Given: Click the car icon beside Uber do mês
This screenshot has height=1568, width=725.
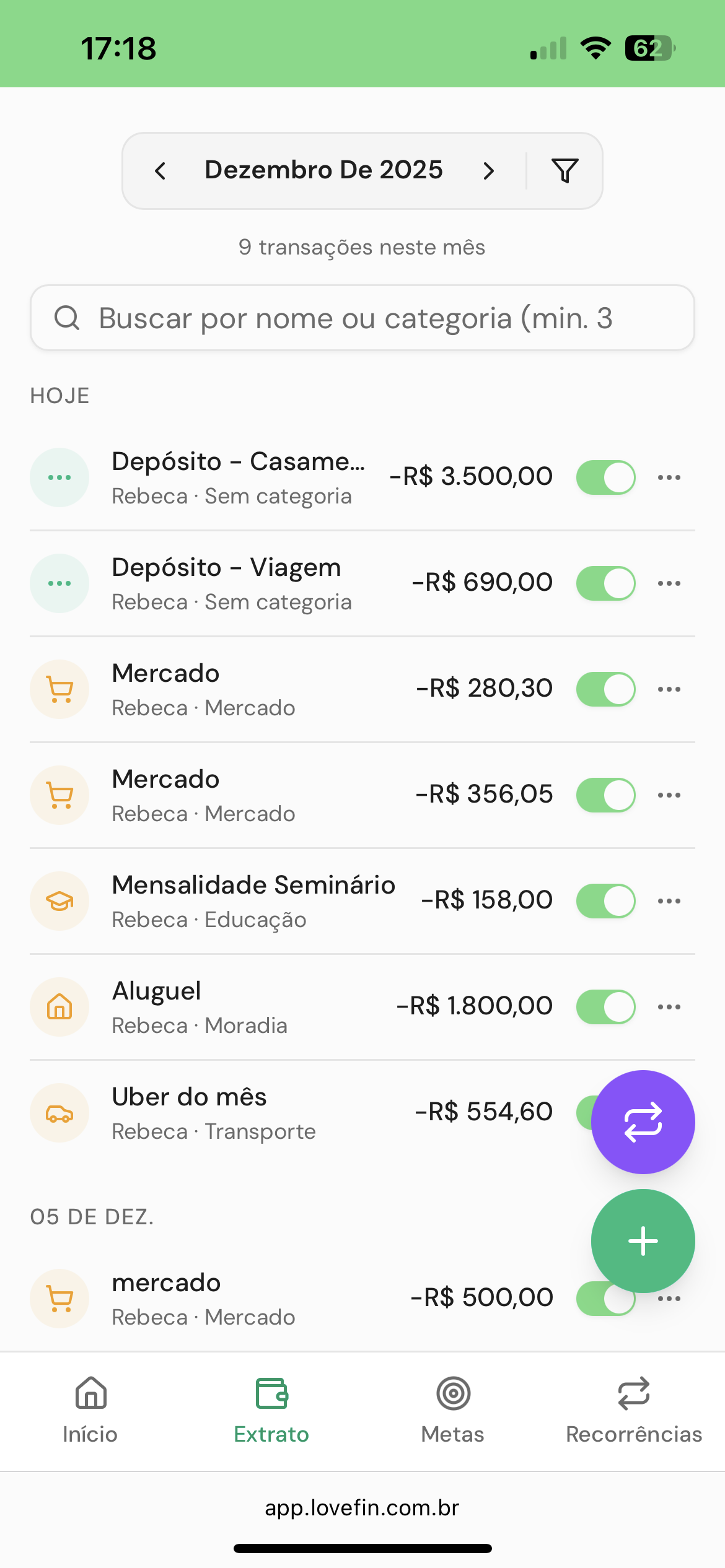Looking at the screenshot, I should (59, 1113).
